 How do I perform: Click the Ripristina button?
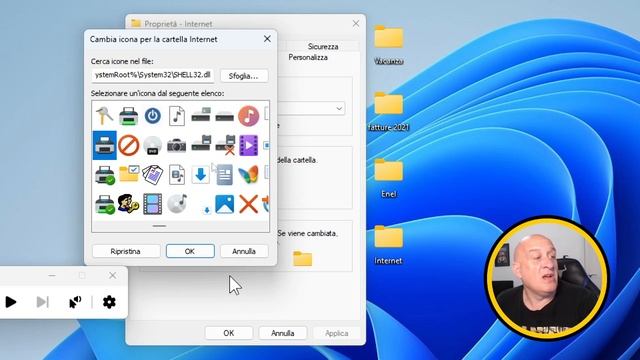[125, 251]
